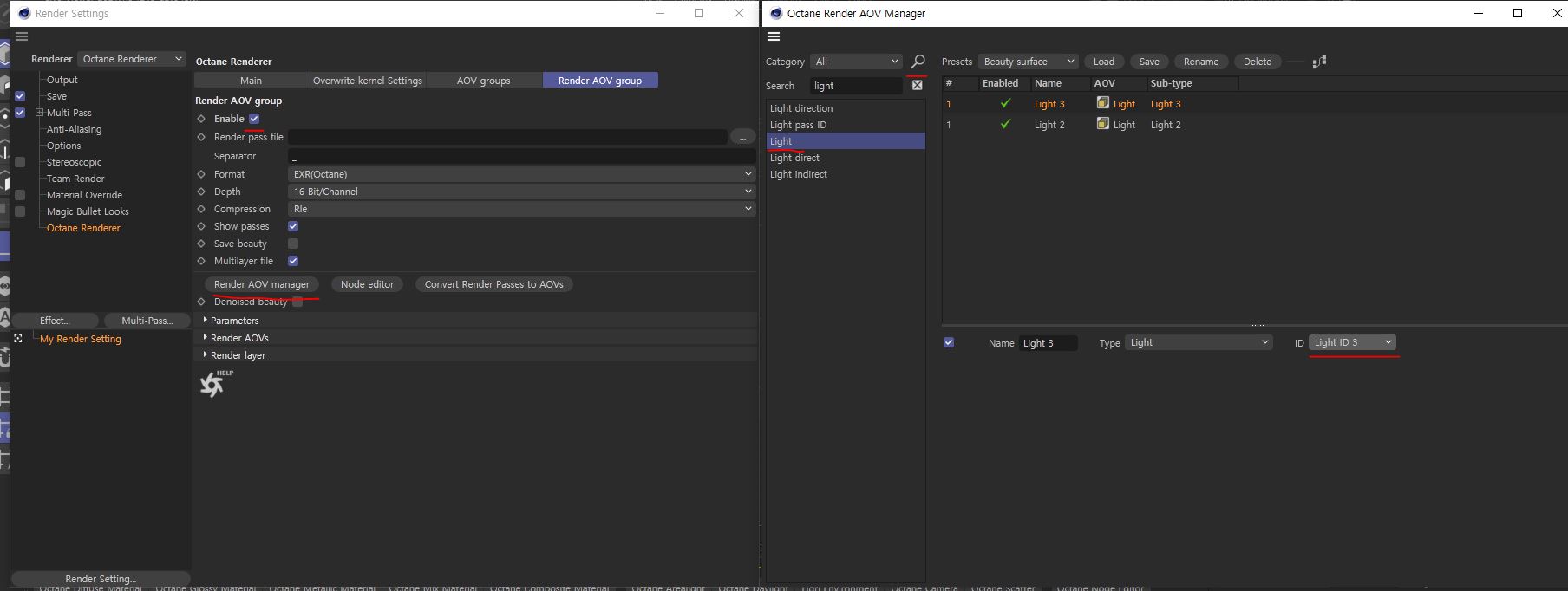Open the Format dropdown showing EXR(Octane)
This screenshot has height=591, width=1568.
[x=521, y=174]
